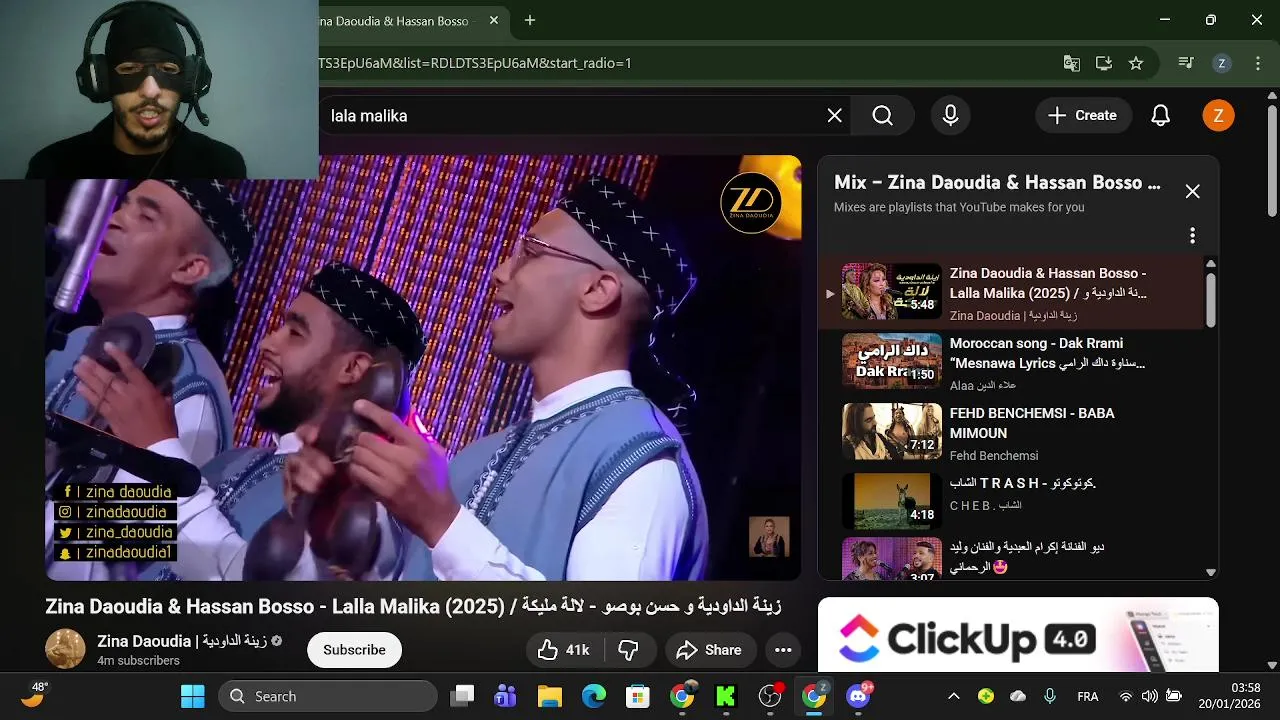
Task: Open more actions beside the Share button
Action: pyautogui.click(x=783, y=650)
